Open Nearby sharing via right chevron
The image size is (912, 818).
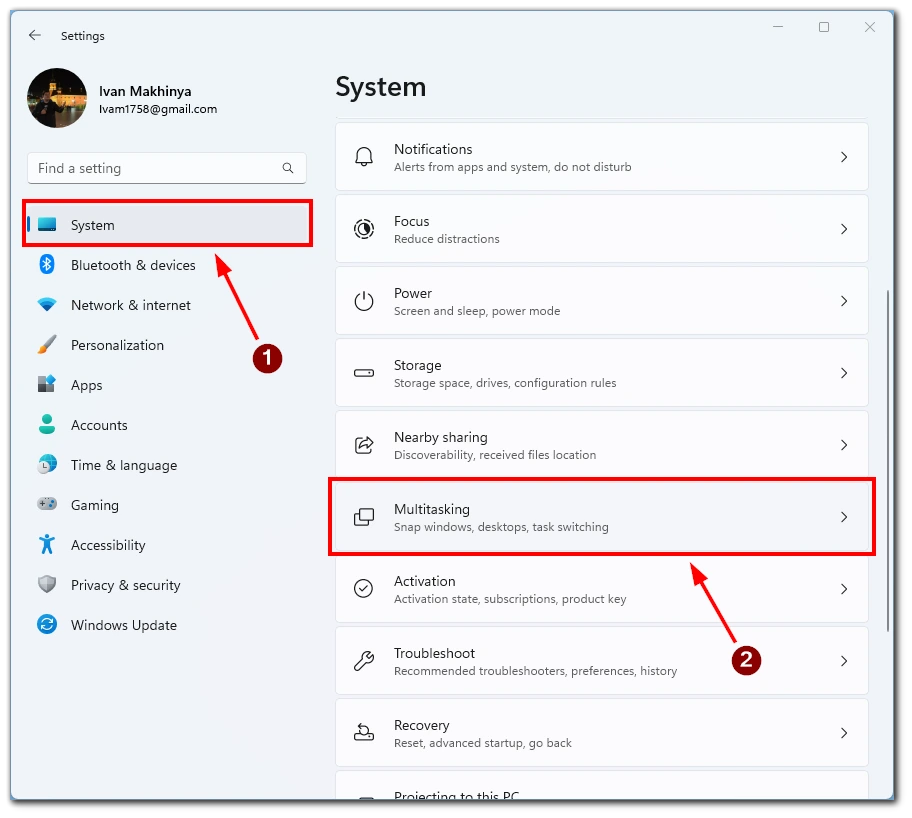click(x=844, y=445)
